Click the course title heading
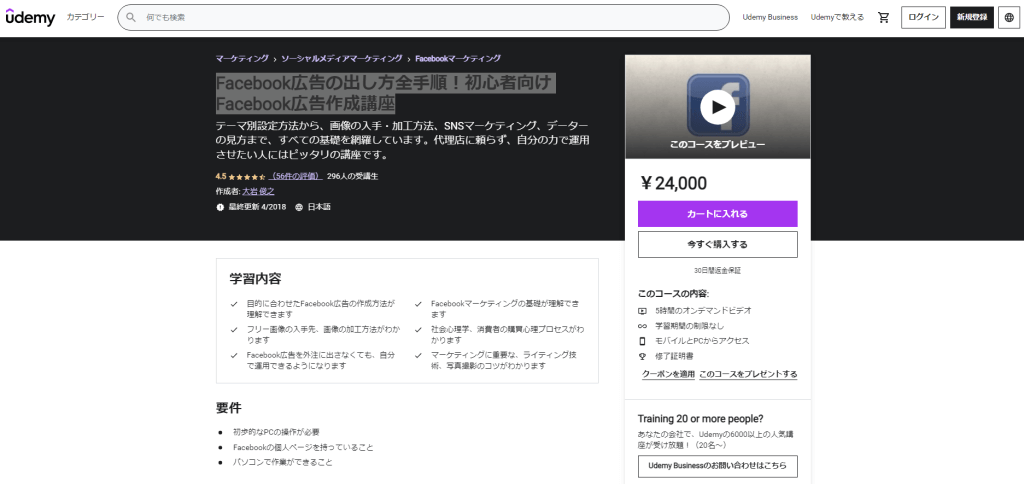Viewport: 1024px width, 484px height. pos(386,94)
